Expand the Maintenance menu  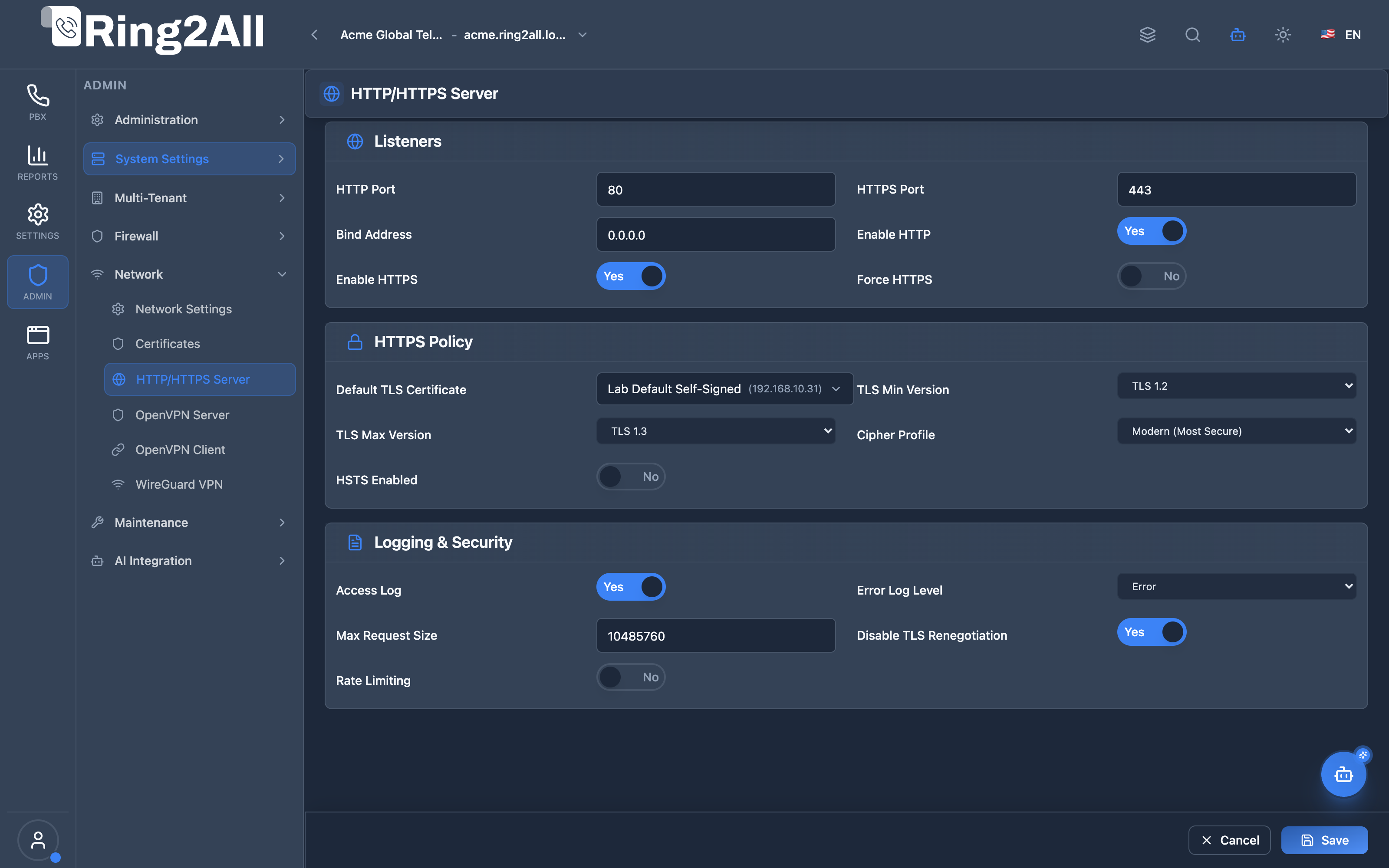[x=189, y=523]
